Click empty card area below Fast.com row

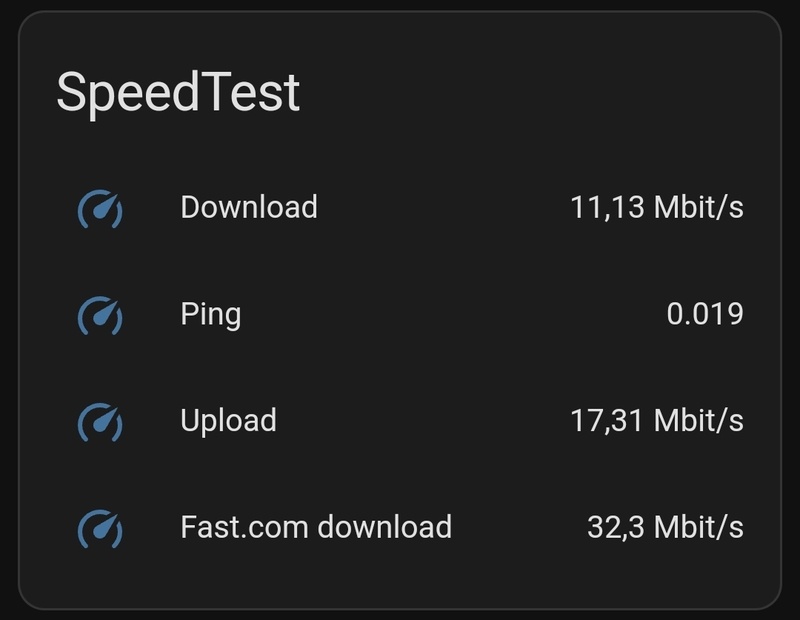400,582
